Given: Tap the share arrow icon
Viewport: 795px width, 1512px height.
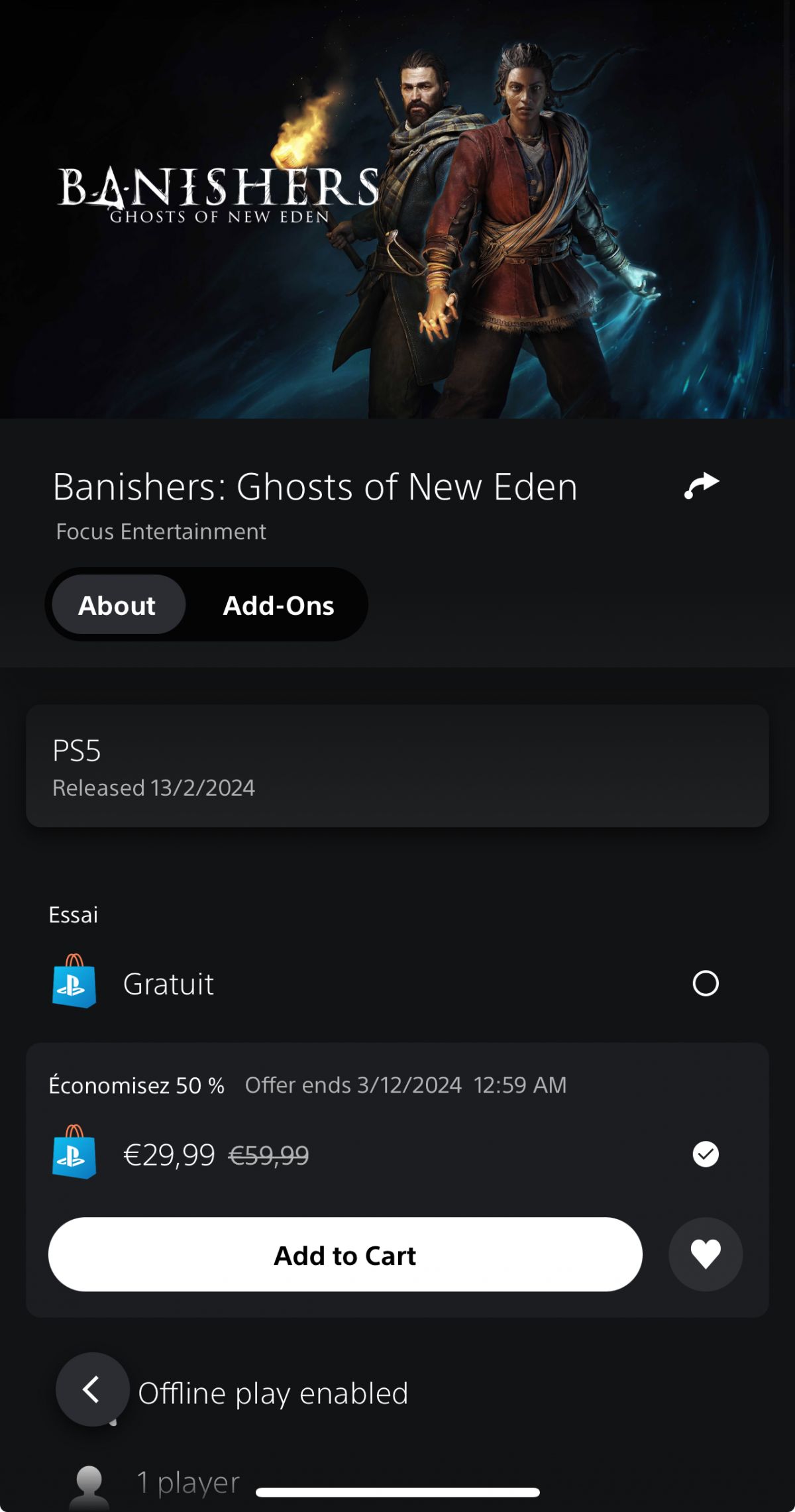Looking at the screenshot, I should (702, 486).
